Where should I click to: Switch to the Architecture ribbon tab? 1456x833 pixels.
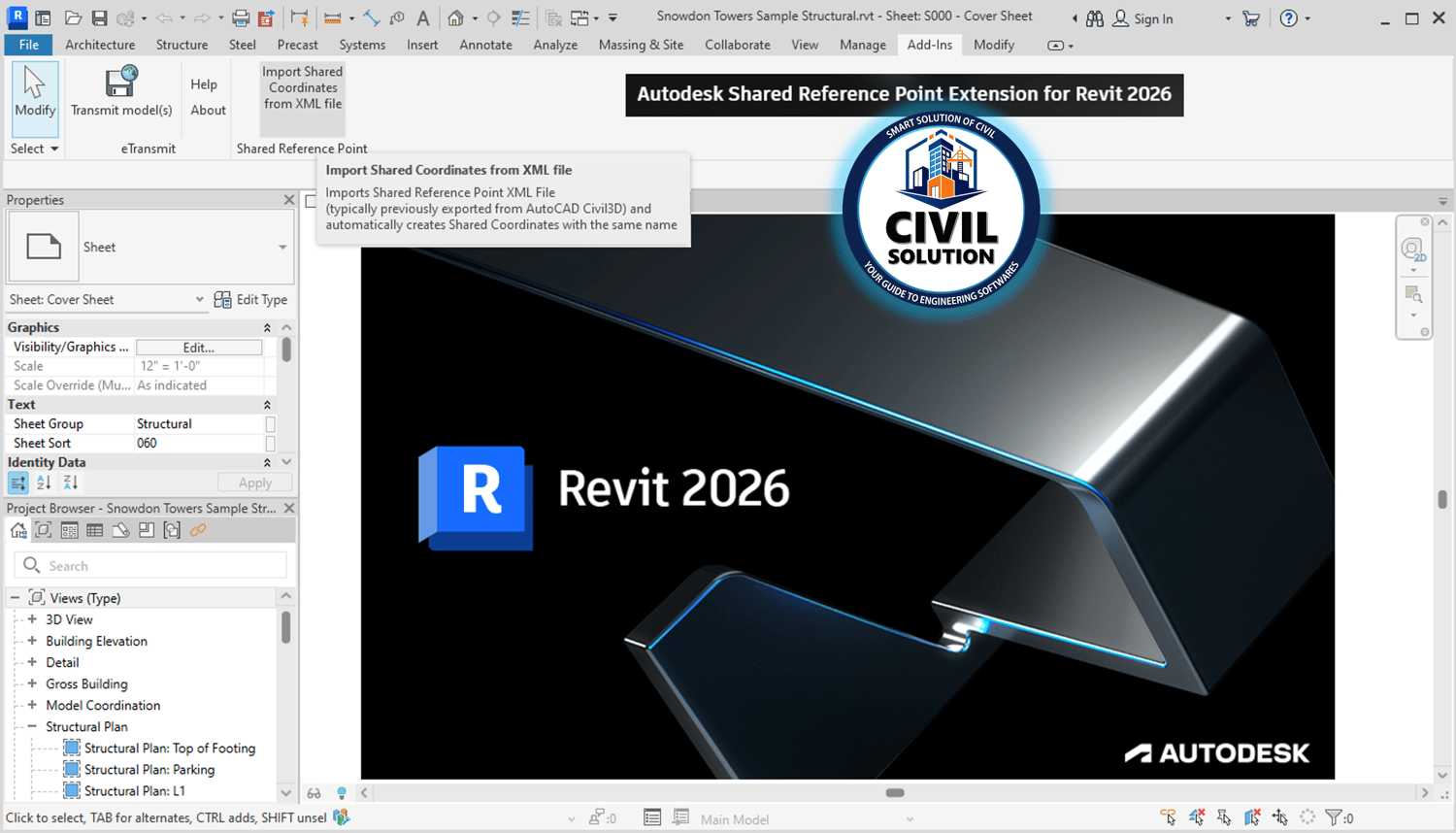pos(100,45)
